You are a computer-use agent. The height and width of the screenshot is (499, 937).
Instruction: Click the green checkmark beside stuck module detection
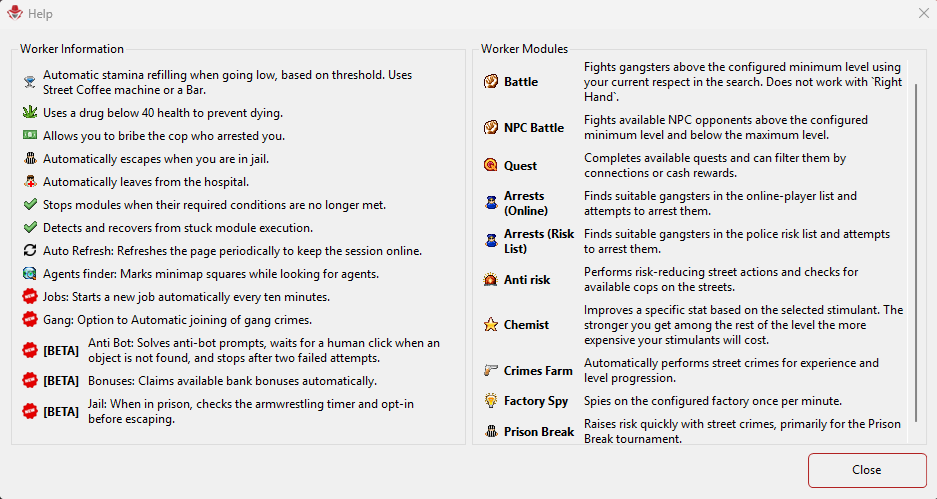tap(30, 228)
